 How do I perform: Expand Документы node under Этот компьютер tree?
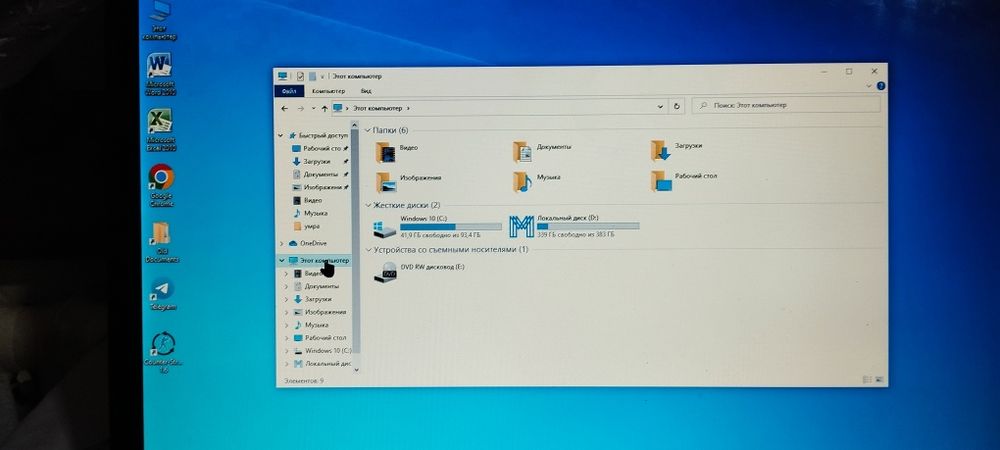click(286, 286)
